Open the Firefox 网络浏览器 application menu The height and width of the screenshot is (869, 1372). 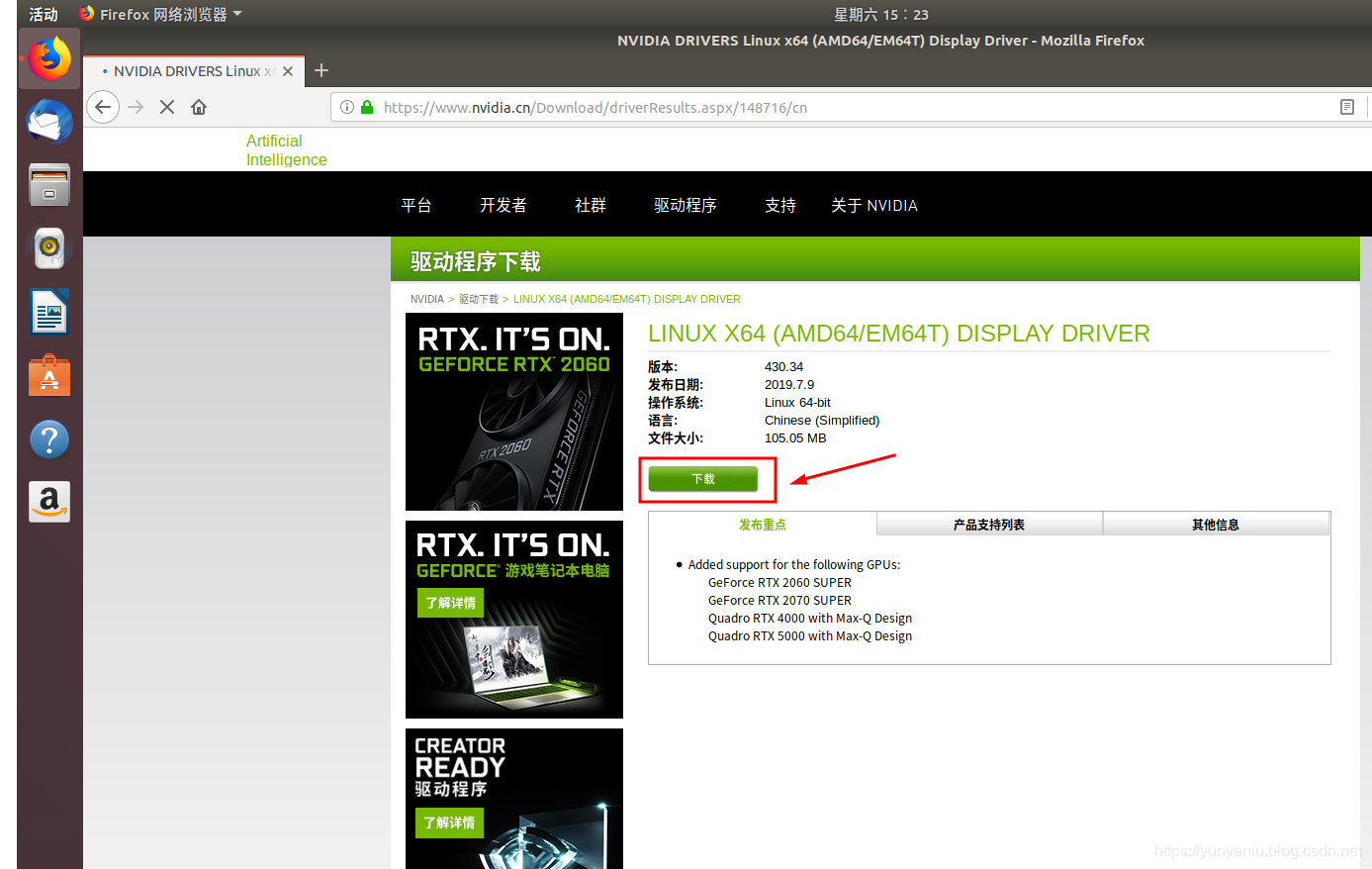click(x=160, y=14)
